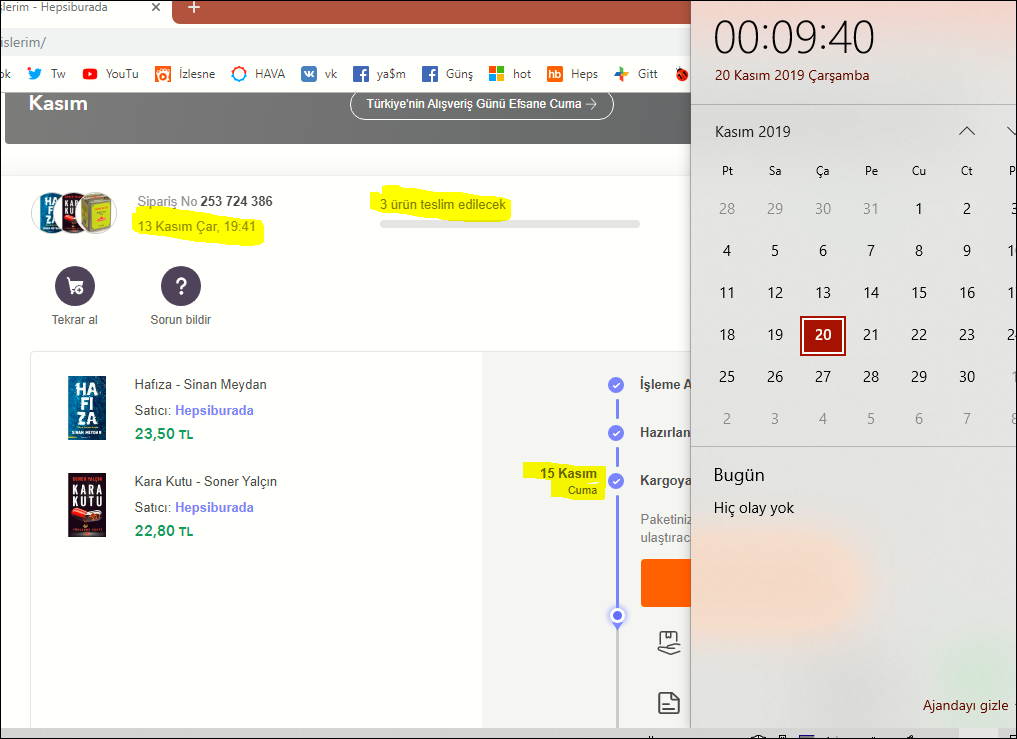1017x739 pixels.
Task: Open the Günş Facebook bookmark
Action: click(448, 74)
